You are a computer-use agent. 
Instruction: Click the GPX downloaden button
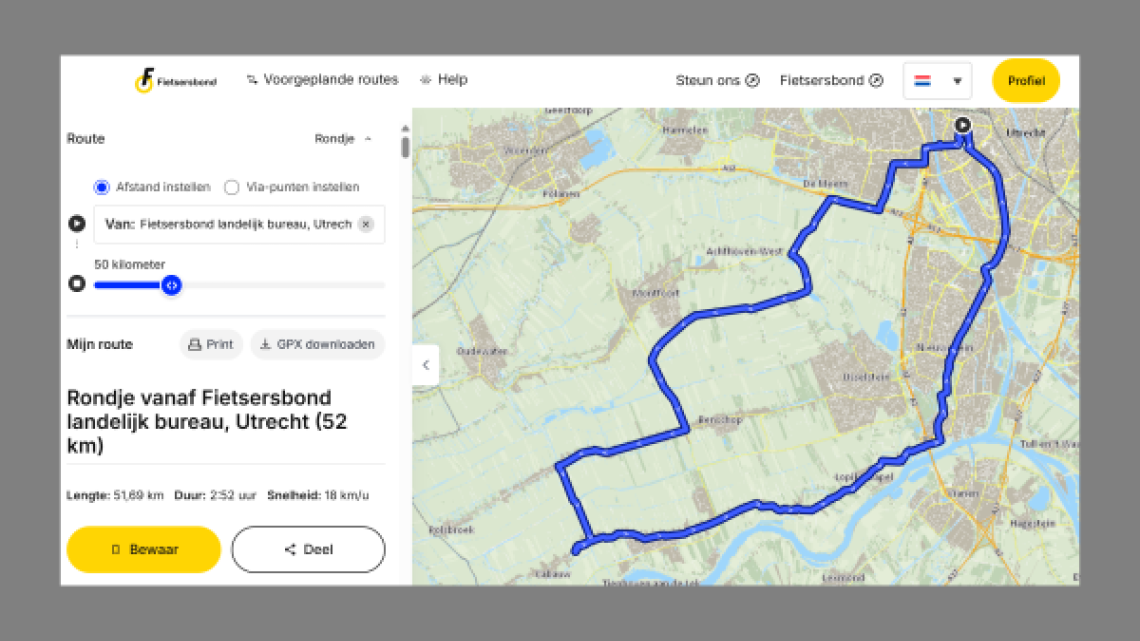click(317, 344)
